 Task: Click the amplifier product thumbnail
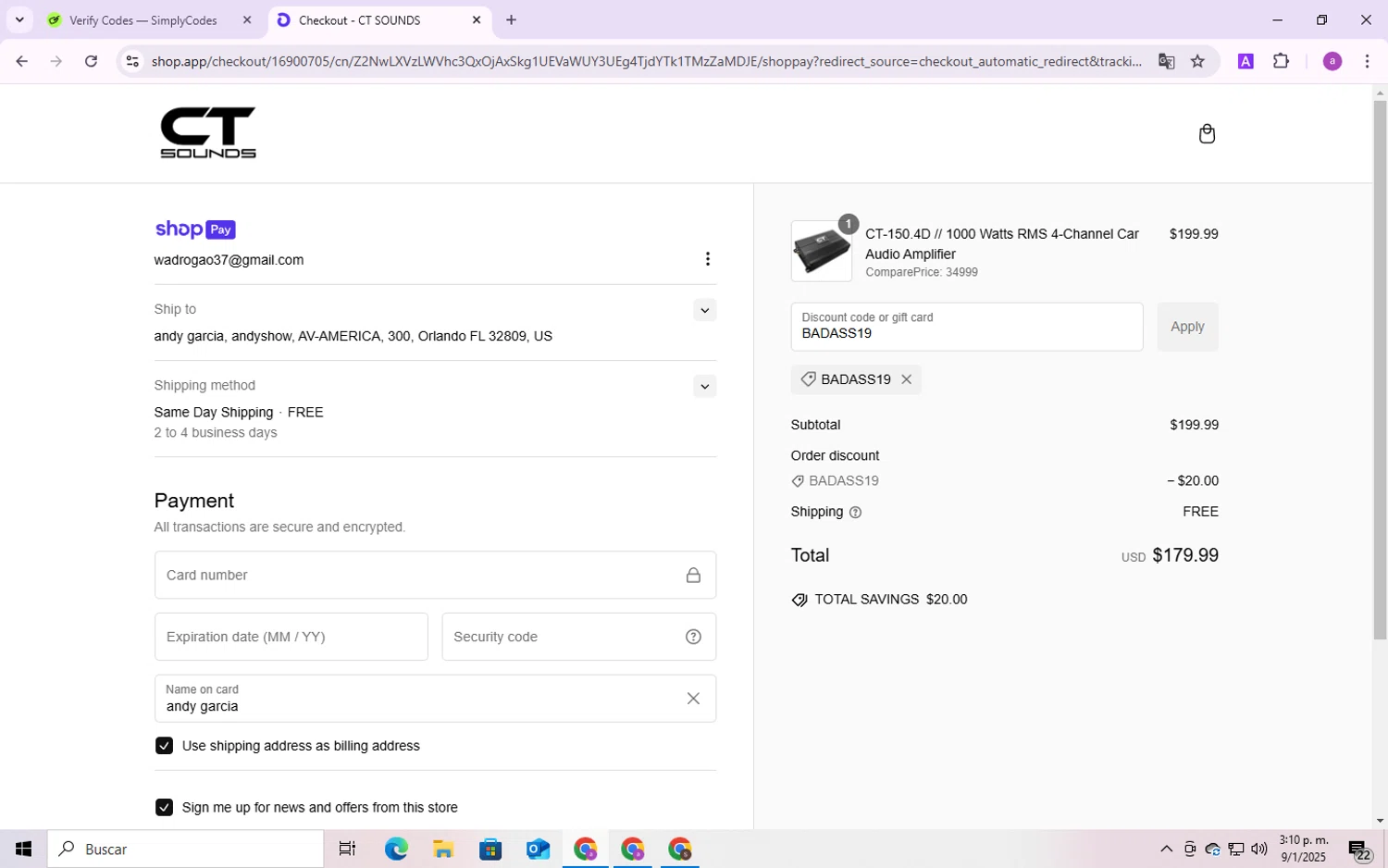[x=822, y=251]
